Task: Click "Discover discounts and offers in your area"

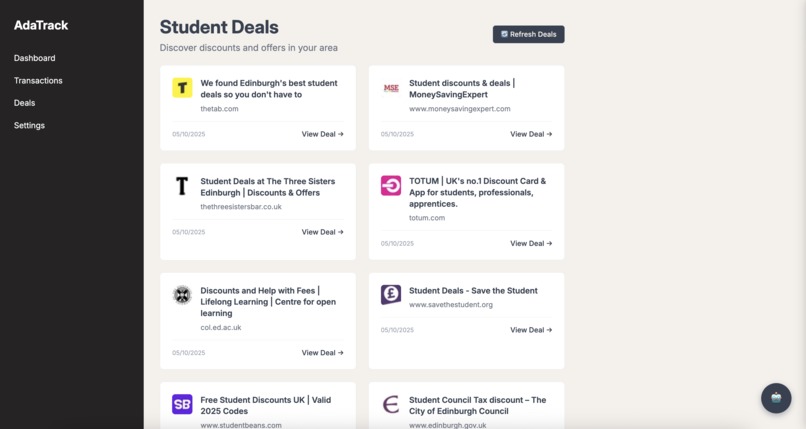Action: pos(249,48)
